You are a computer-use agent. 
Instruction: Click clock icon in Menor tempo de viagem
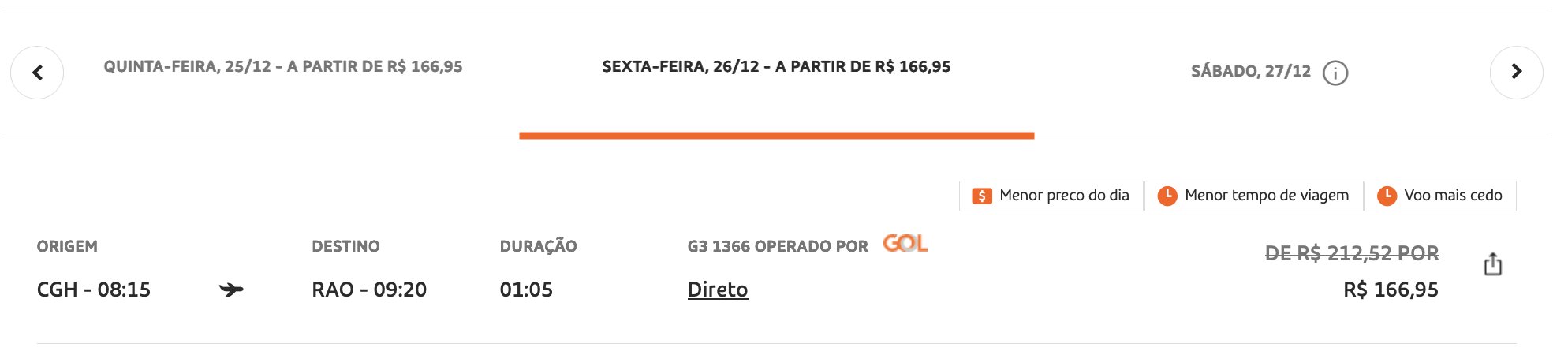pyautogui.click(x=1167, y=196)
